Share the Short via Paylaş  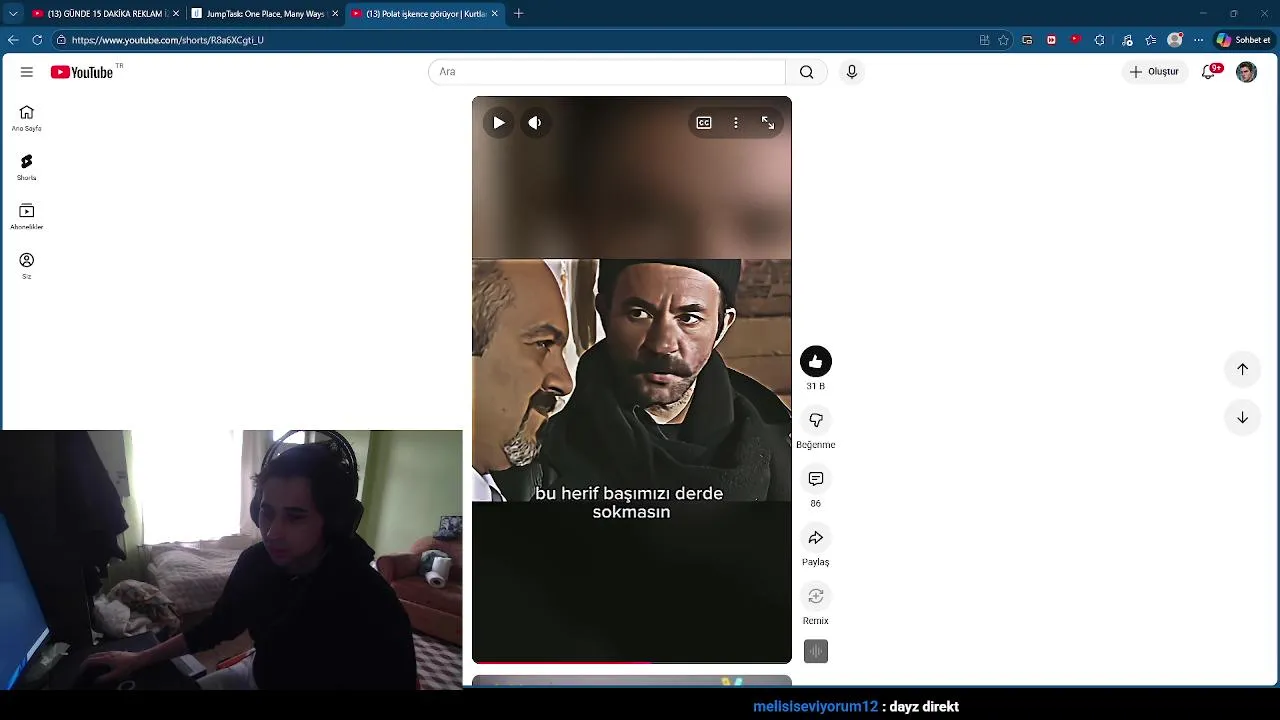point(816,538)
